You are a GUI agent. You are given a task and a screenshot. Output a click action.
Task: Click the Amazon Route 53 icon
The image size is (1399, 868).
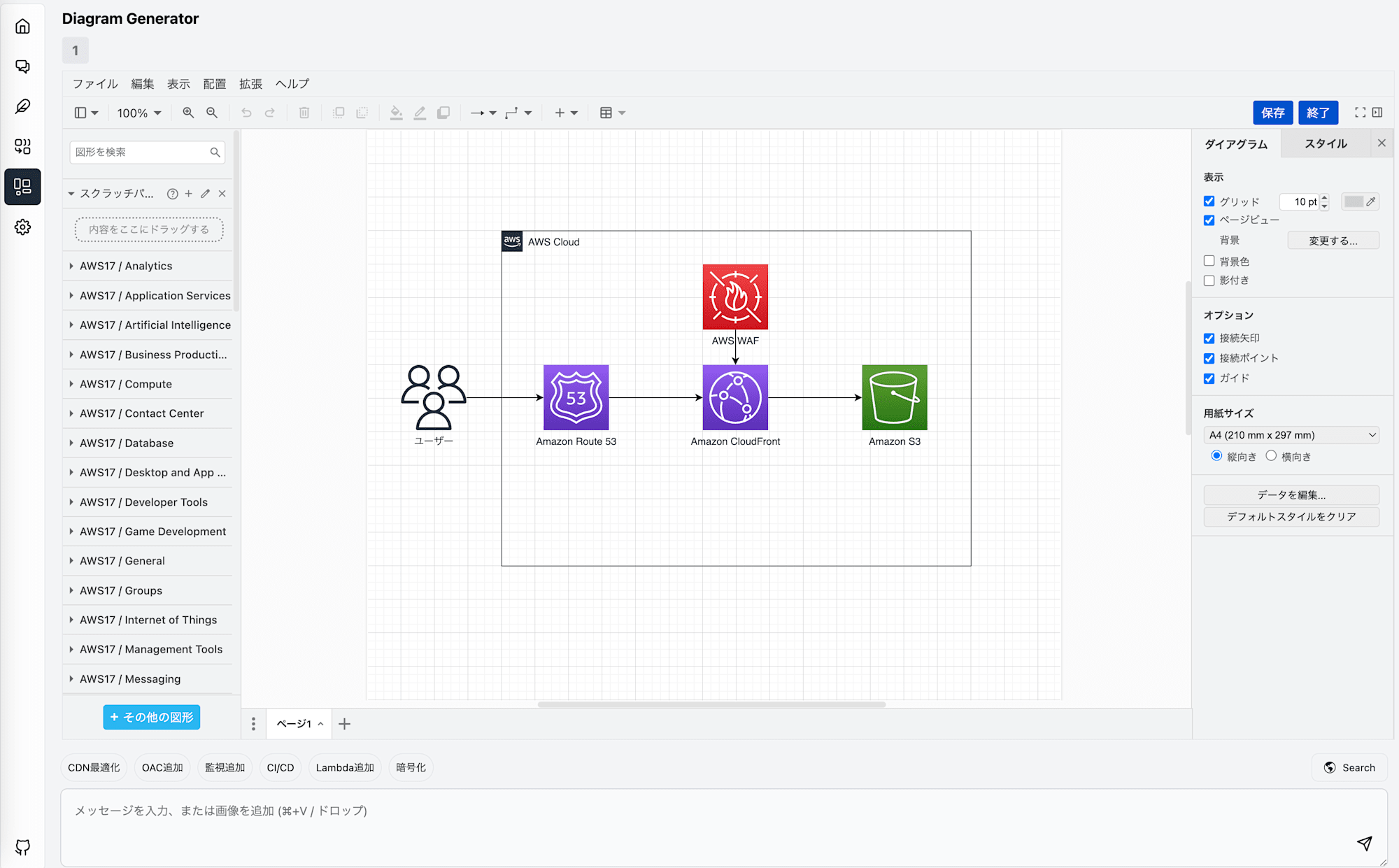point(576,397)
